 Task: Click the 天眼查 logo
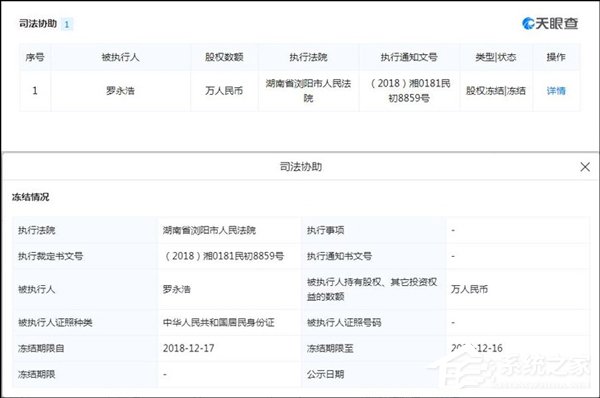[x=550, y=23]
